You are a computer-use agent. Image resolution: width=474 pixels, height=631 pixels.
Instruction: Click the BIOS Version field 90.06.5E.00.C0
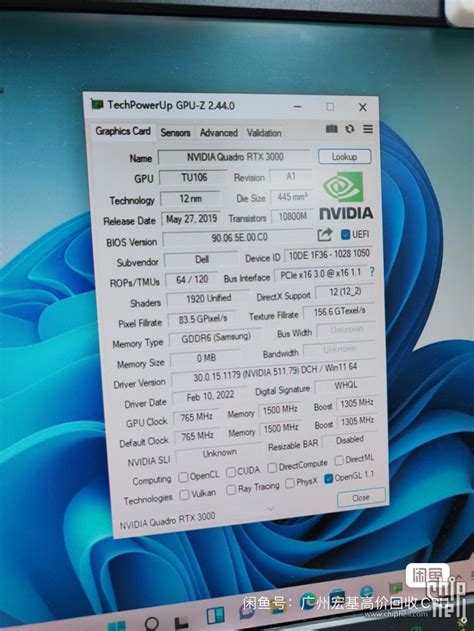click(239, 237)
